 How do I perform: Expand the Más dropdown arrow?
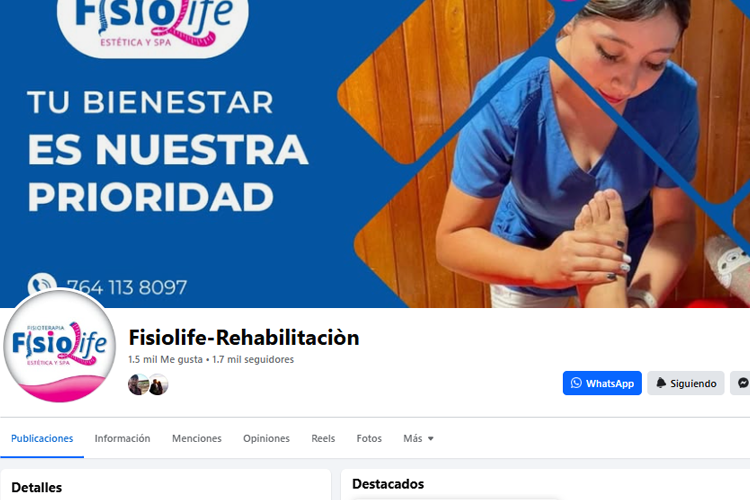(430, 438)
